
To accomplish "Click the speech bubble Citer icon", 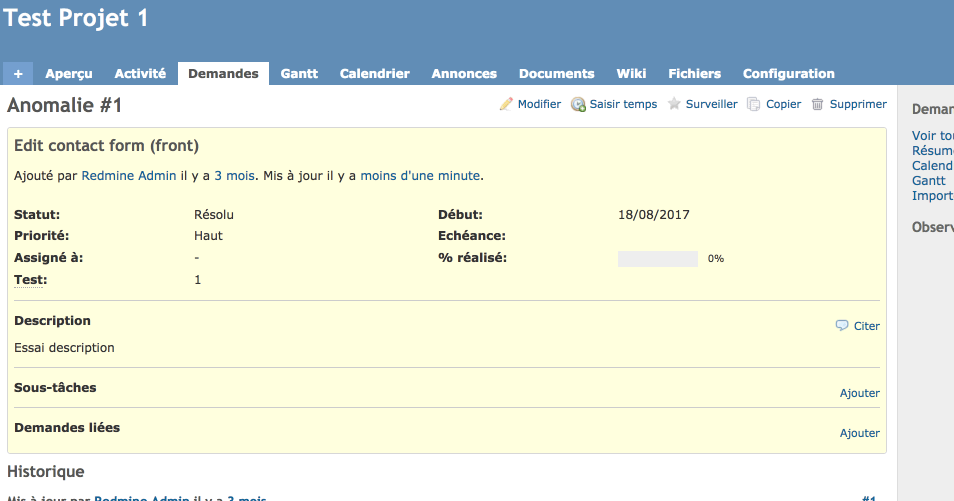I will 842,326.
